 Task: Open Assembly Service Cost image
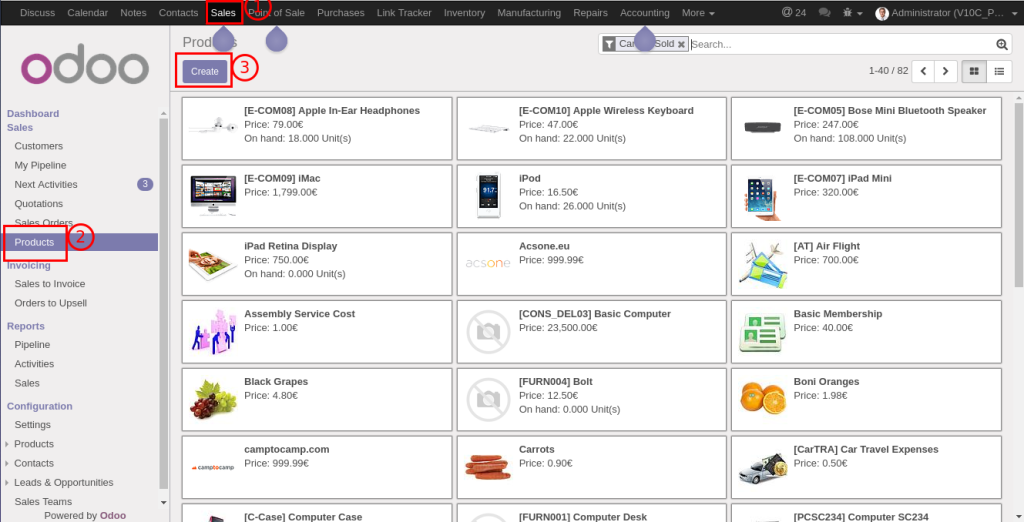213,331
